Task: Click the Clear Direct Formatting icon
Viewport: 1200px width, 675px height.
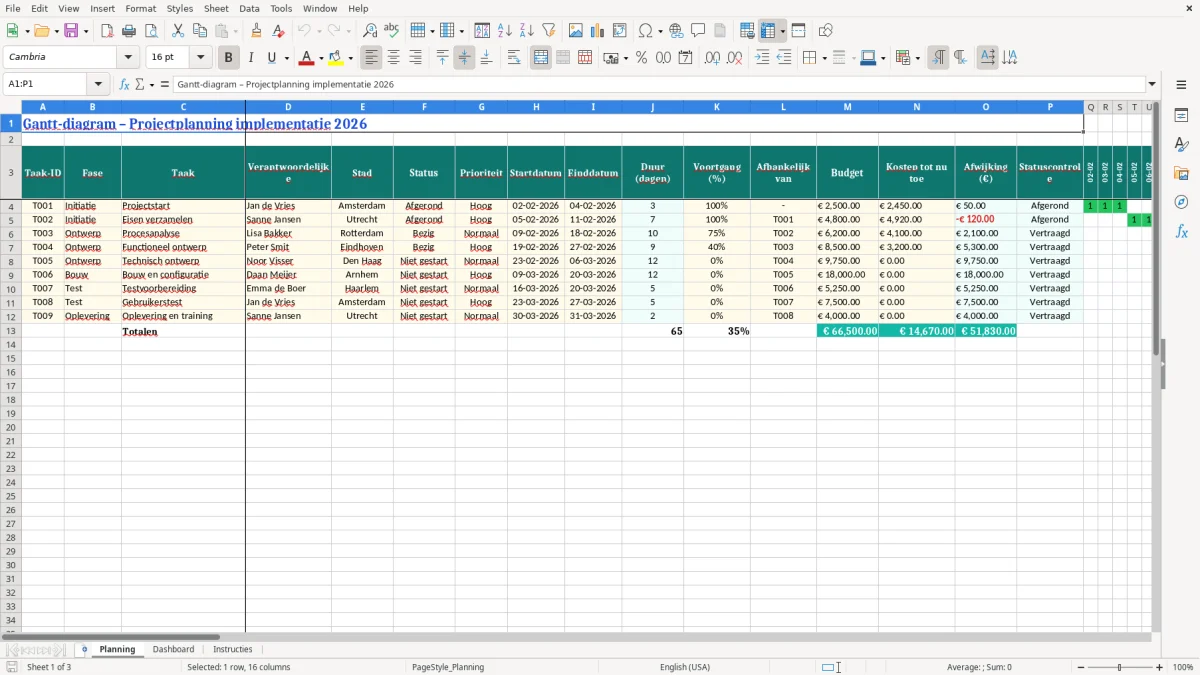Action: [279, 31]
